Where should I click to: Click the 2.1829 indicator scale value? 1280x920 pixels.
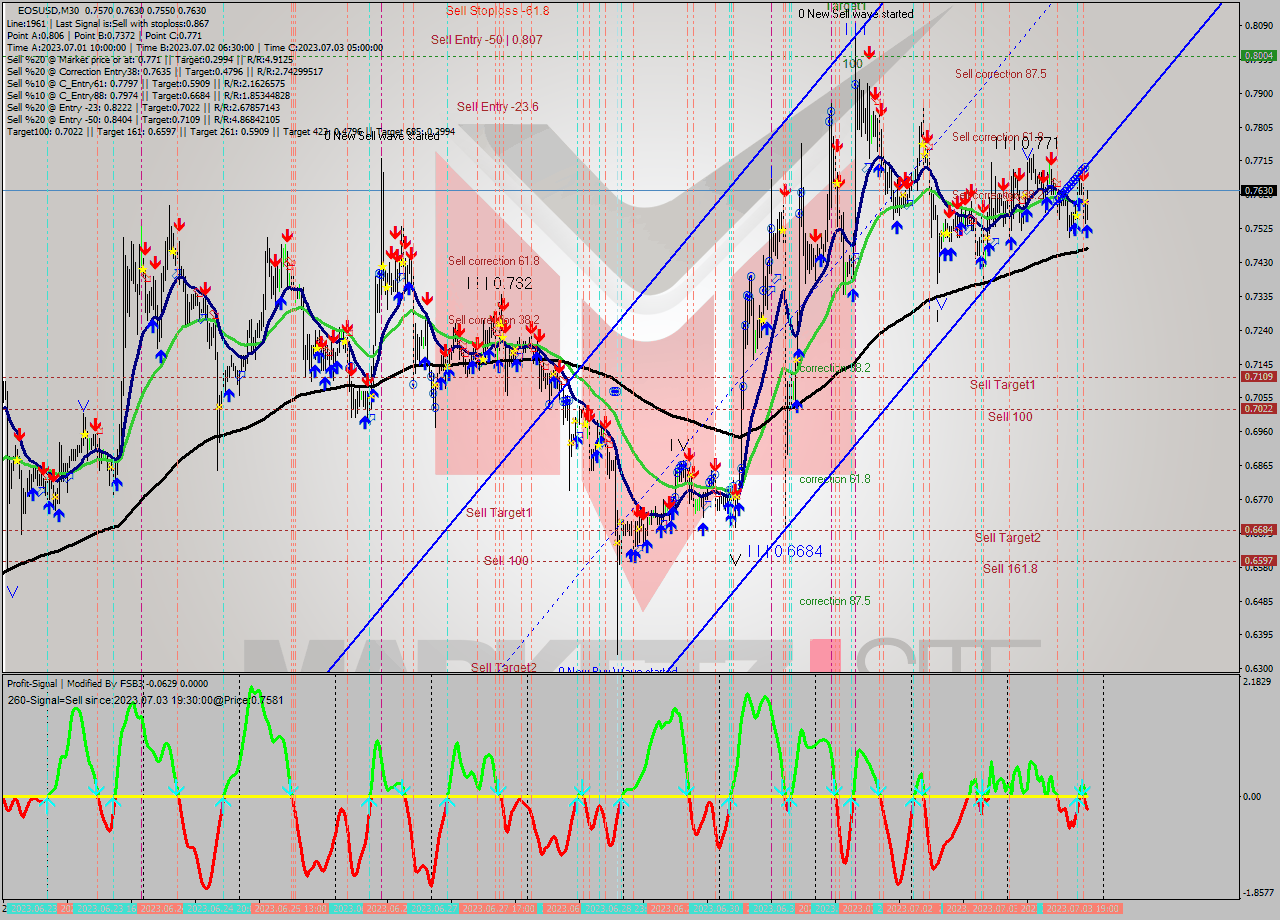pyautogui.click(x=1259, y=682)
